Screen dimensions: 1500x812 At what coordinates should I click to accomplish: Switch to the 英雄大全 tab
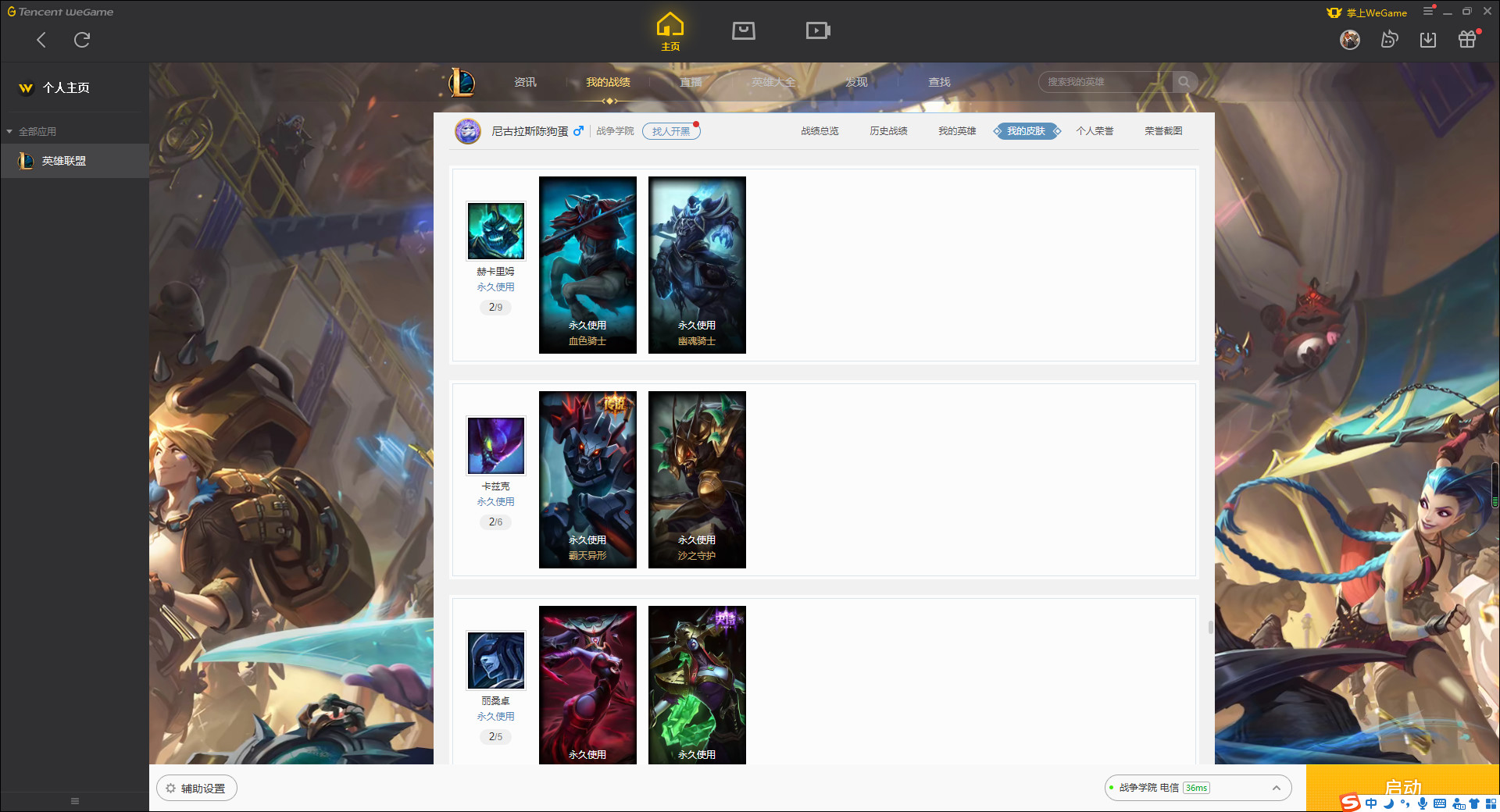pos(773,82)
